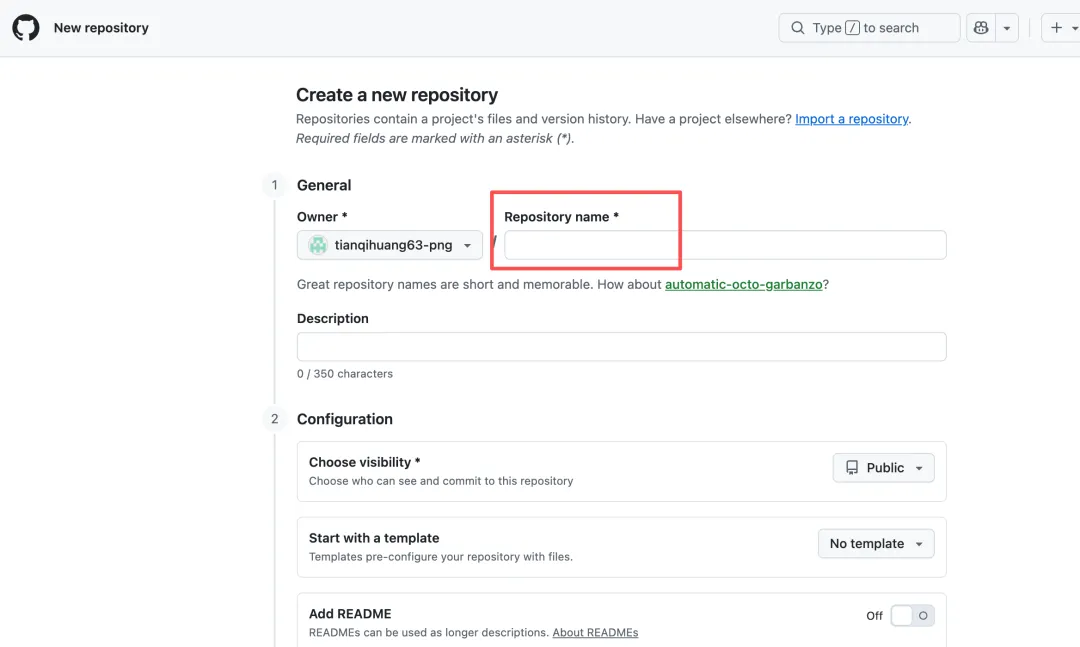Click into the Description text field

point(621,347)
